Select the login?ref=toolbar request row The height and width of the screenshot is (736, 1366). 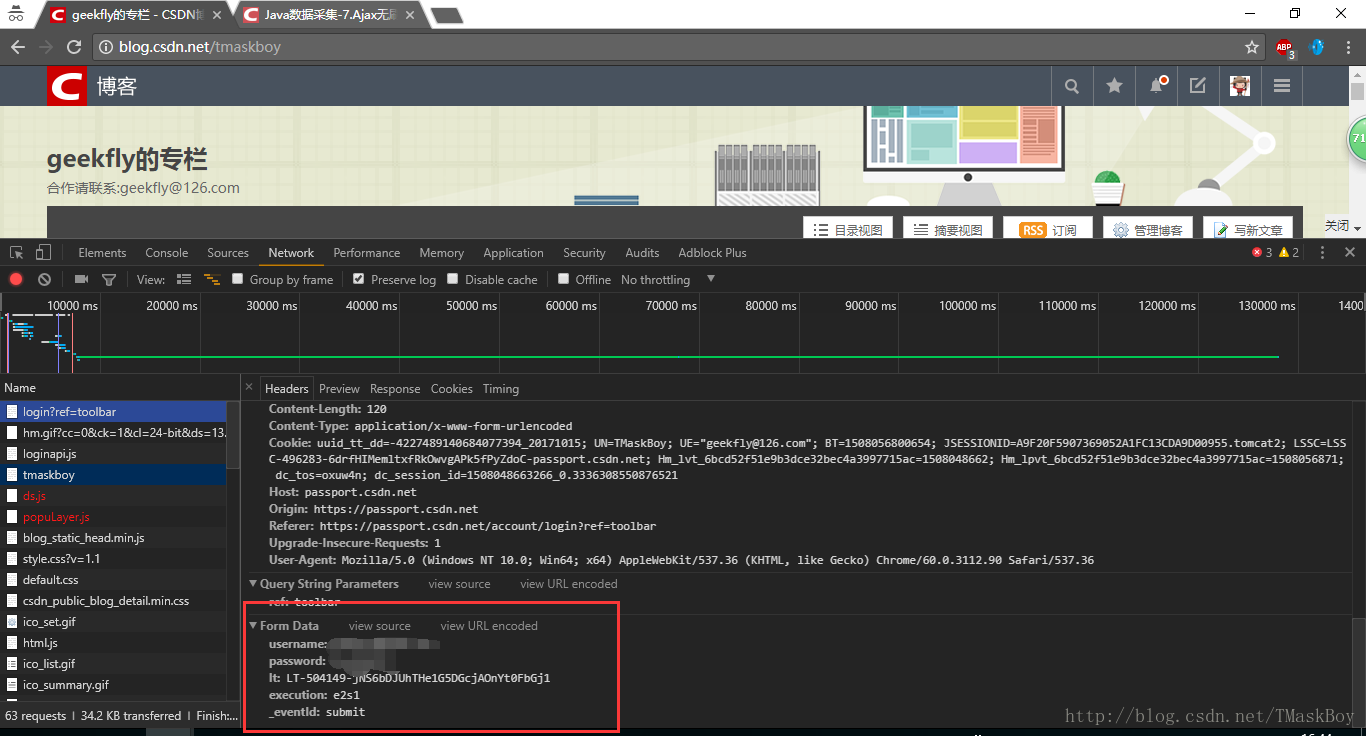[x=113, y=412]
